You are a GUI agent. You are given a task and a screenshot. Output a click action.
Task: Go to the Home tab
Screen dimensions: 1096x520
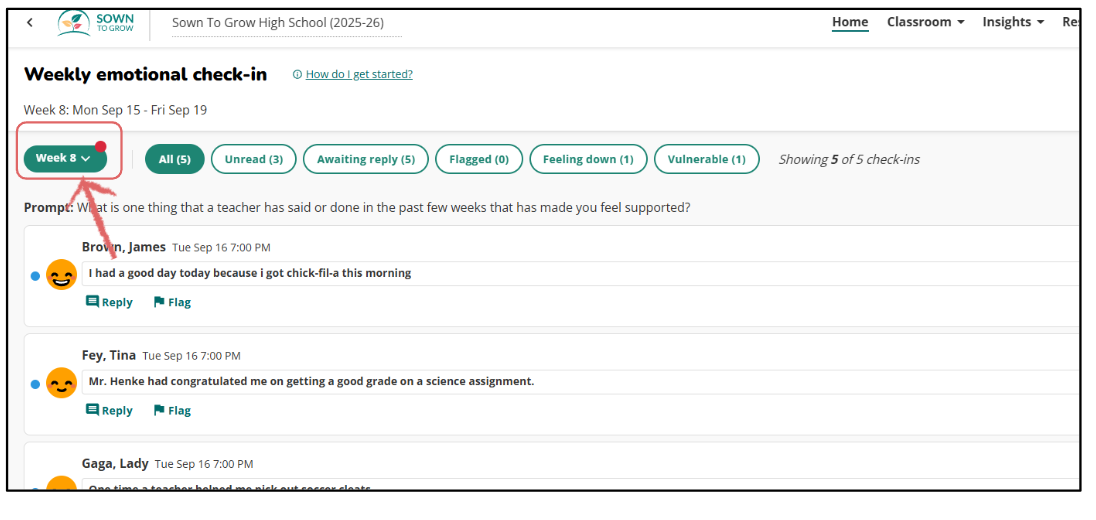coord(850,22)
